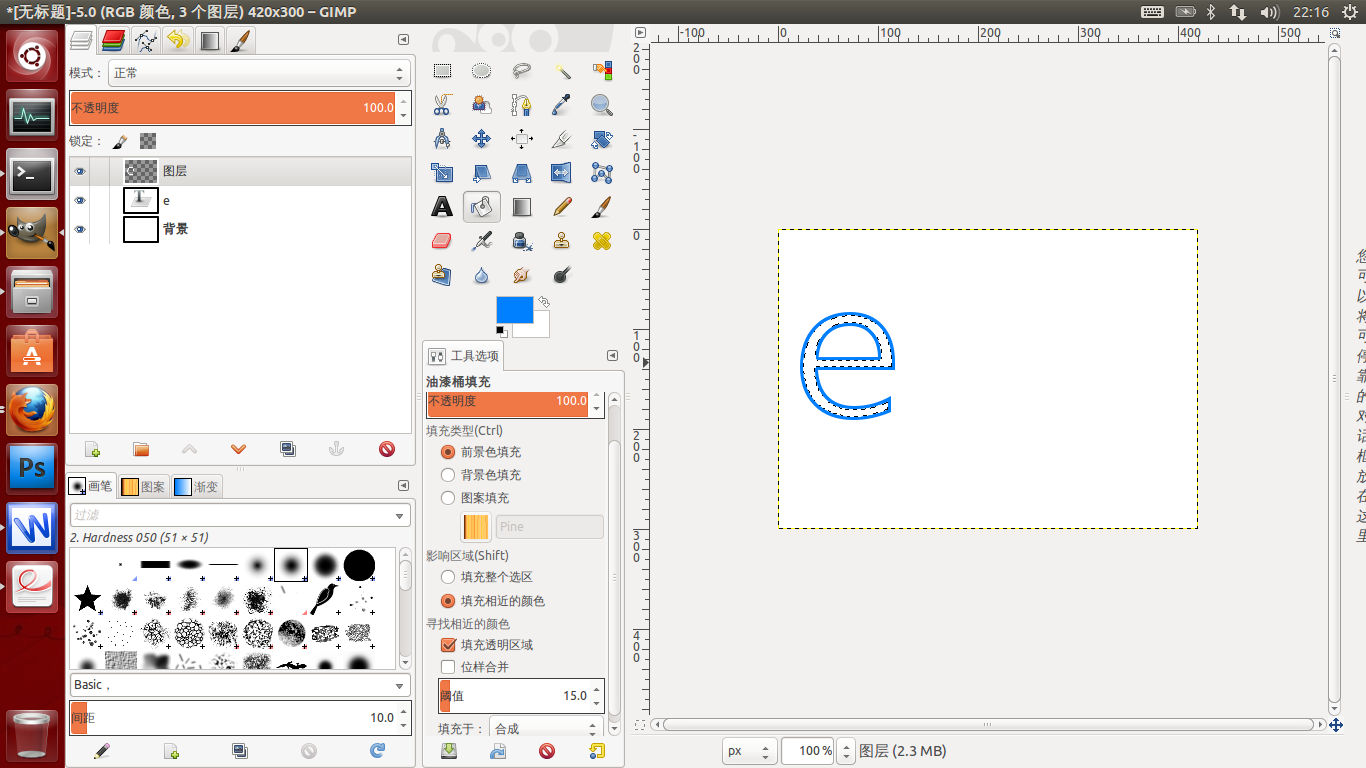Select the Ink tool

[521, 241]
